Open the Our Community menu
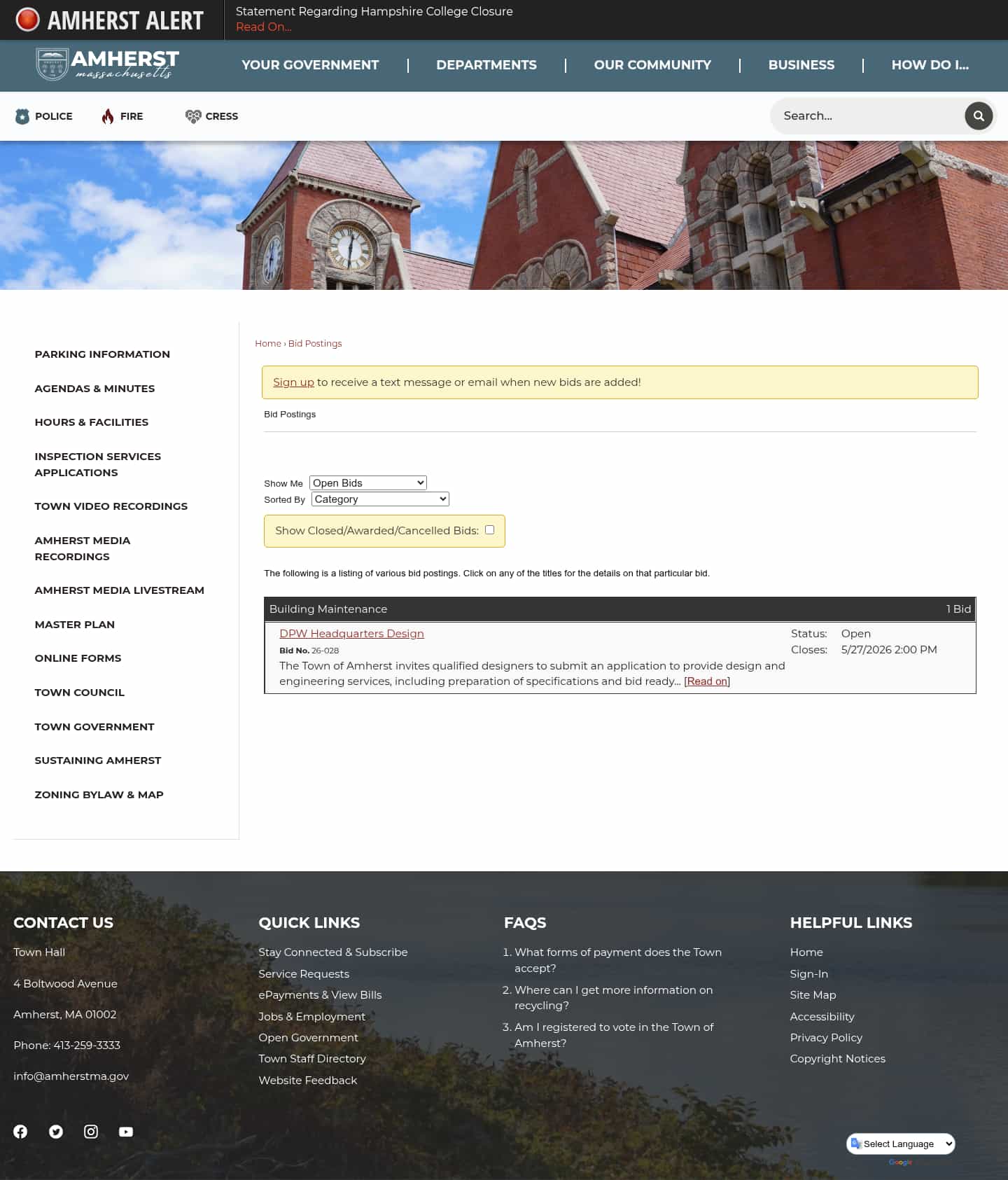Image resolution: width=1008 pixels, height=1180 pixels. 652,65
